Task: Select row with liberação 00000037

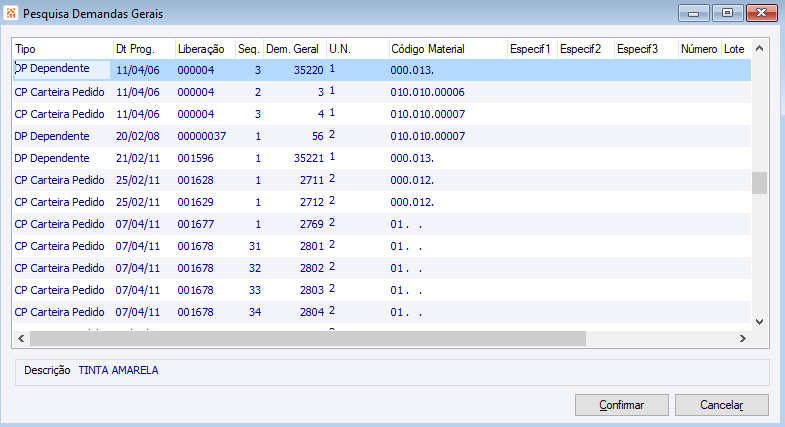Action: [x=382, y=136]
